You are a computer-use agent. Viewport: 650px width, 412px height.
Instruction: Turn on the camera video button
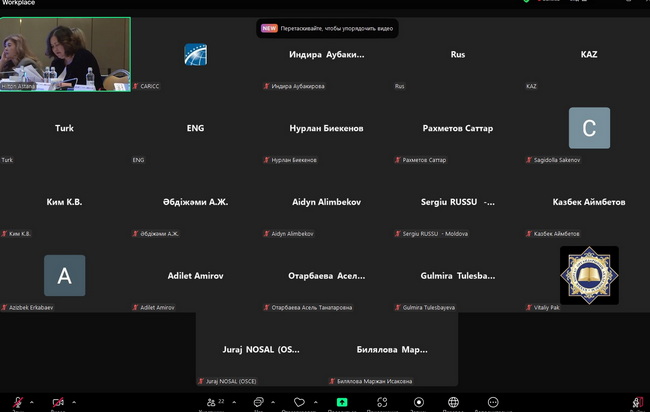(x=58, y=402)
